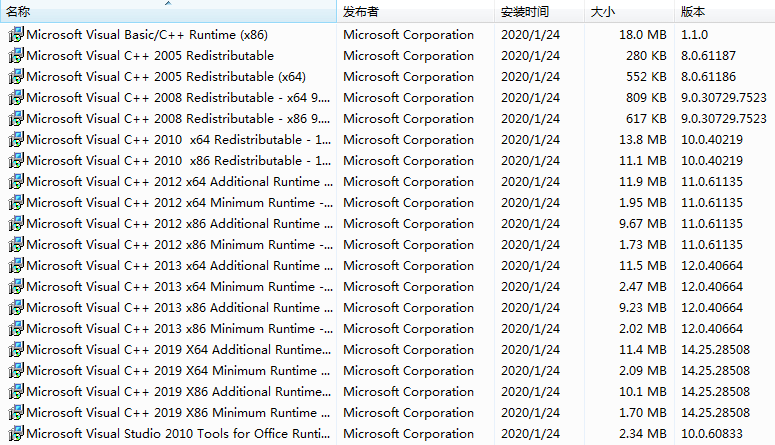Sort by 安装时间 column header
Screen dimensions: 775x445
click(524, 13)
